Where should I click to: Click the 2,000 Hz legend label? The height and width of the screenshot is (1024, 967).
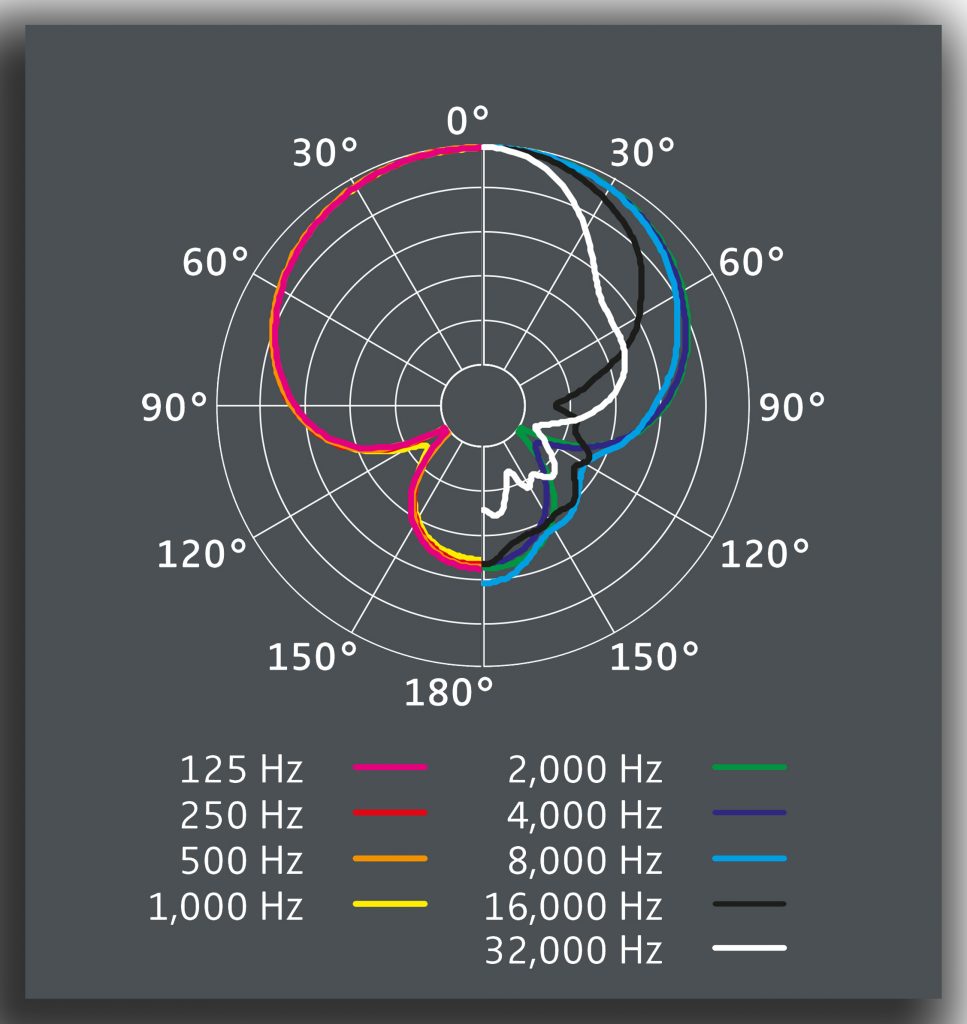584,769
